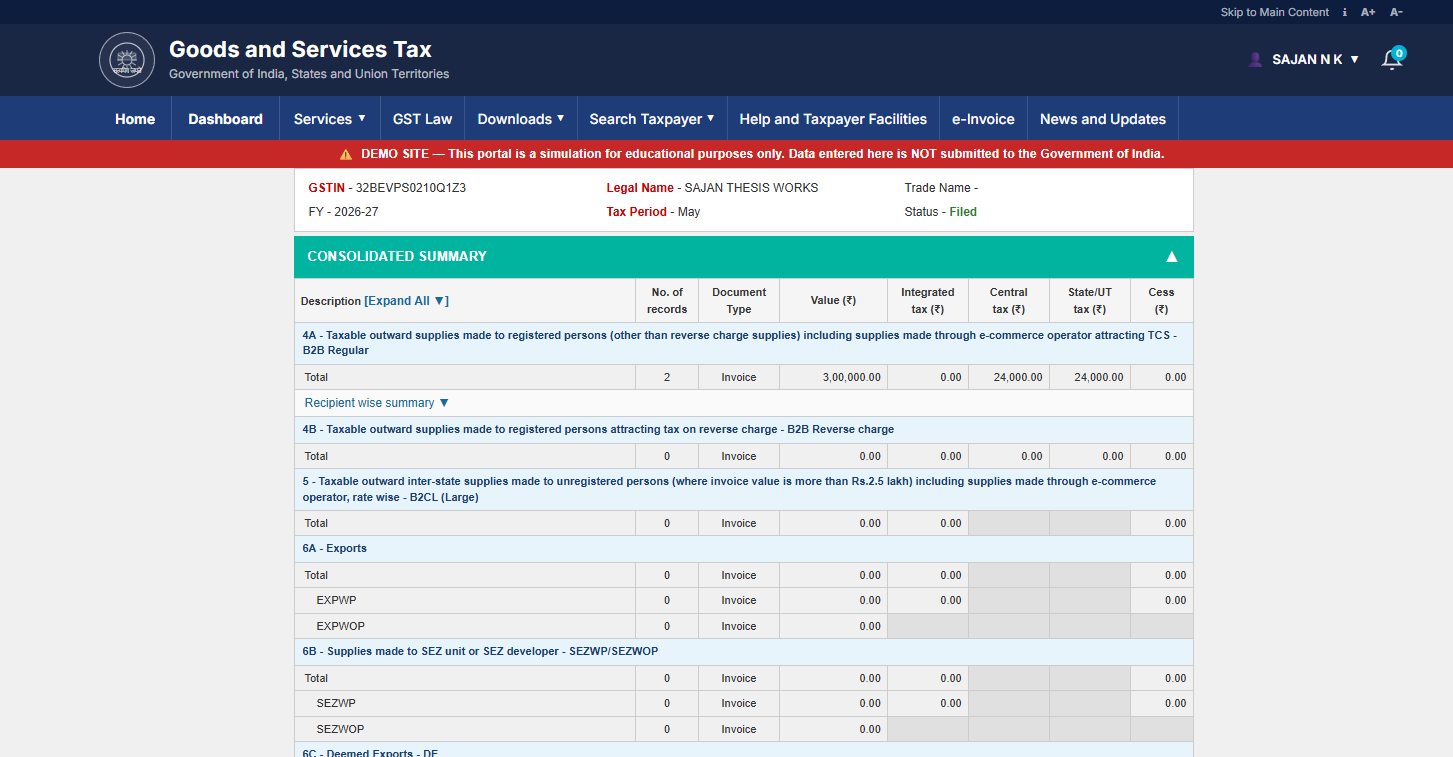1453x757 pixels.
Task: Click the GSTIN value 32BEVPS0210Q1Z3
Action: click(411, 188)
